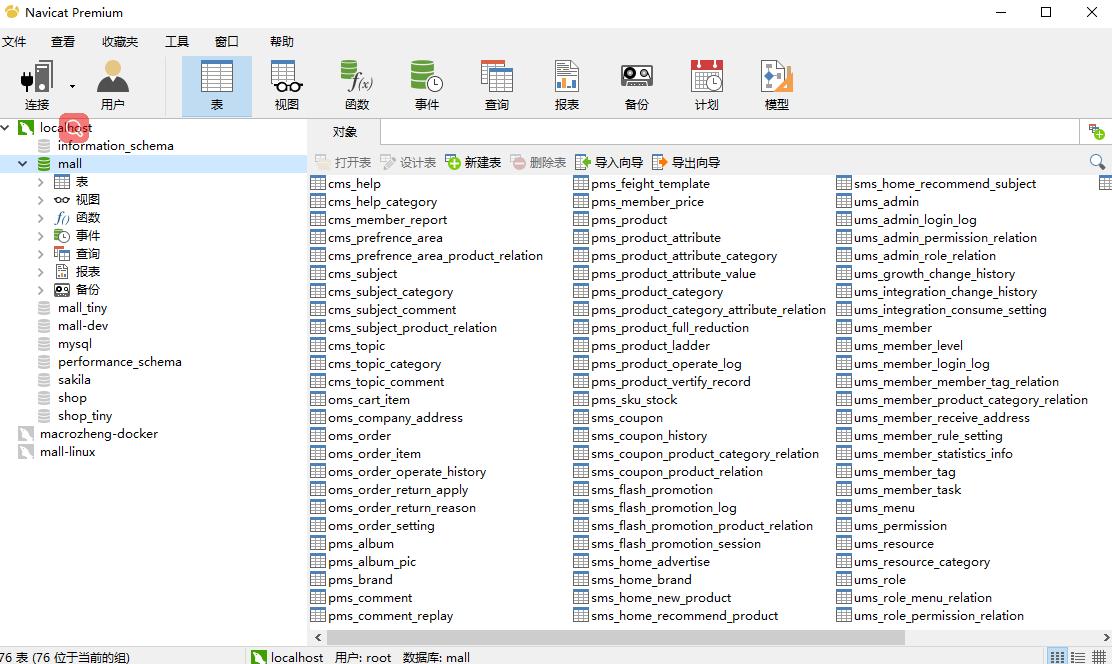Select the oms_order table
The height and width of the screenshot is (664, 1112).
pyautogui.click(x=359, y=436)
